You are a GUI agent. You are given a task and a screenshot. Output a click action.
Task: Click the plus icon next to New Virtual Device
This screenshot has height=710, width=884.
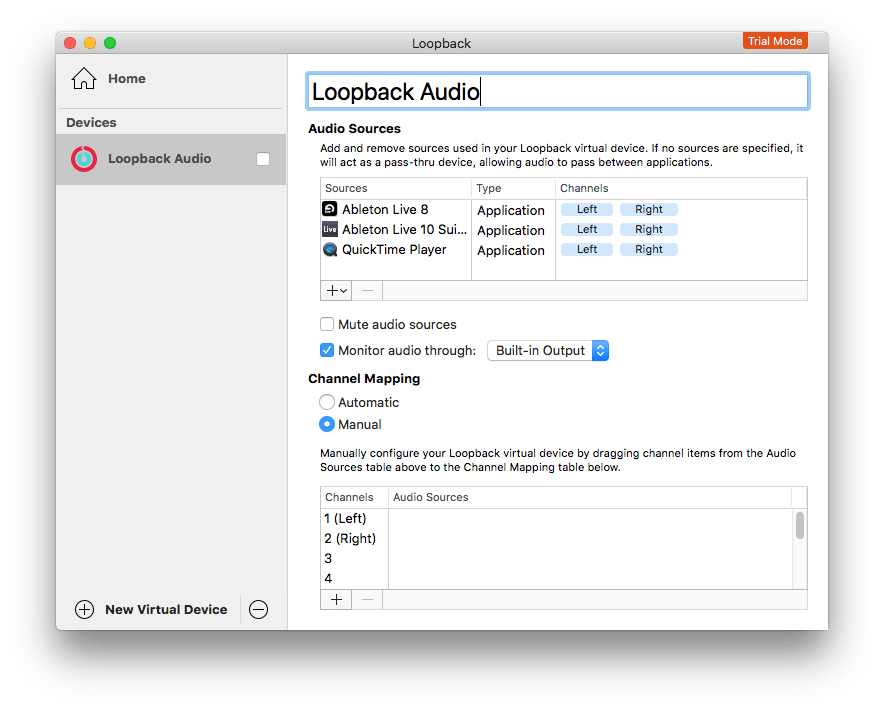pos(85,609)
